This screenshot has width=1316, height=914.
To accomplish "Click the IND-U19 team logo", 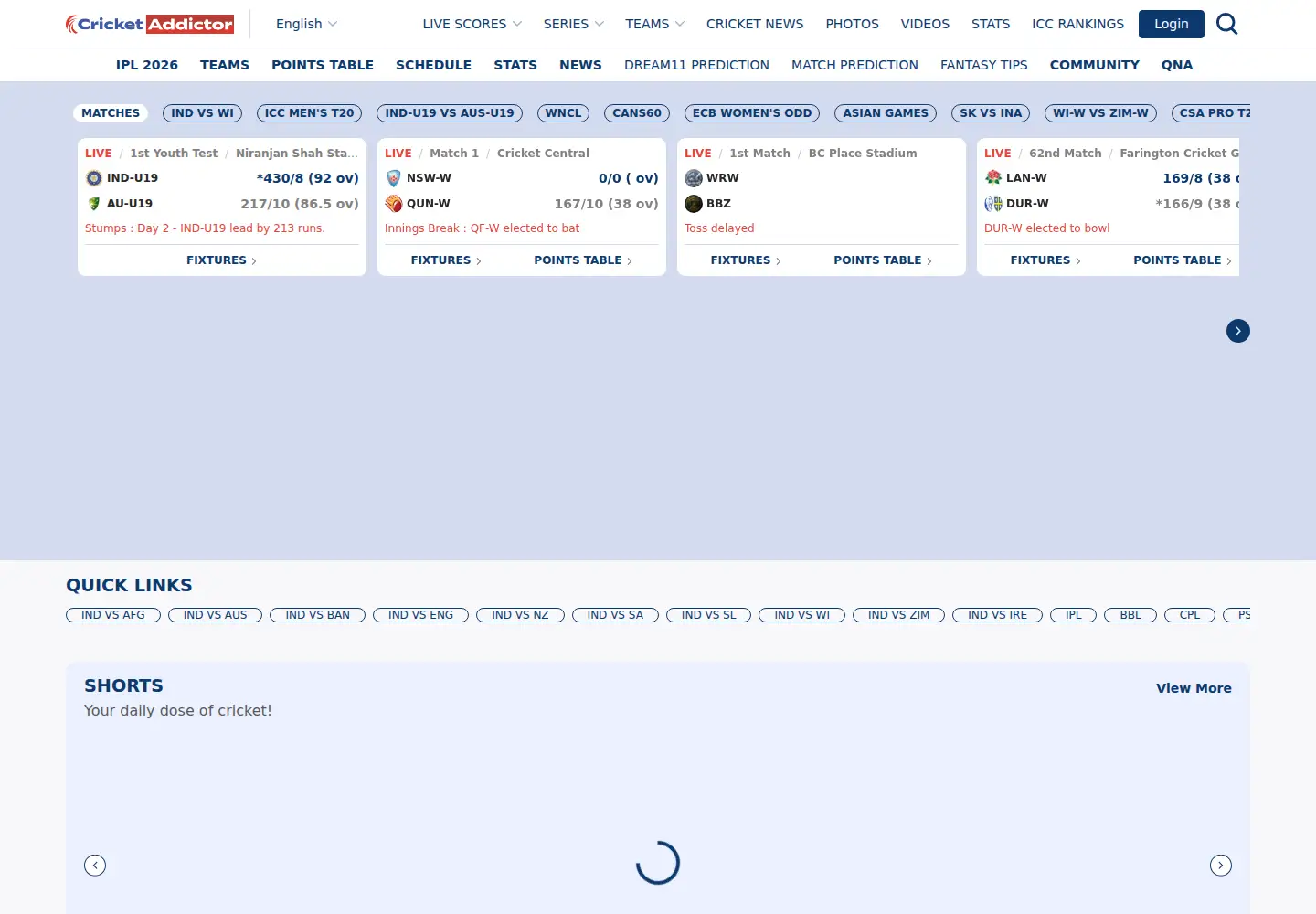I will point(94,178).
